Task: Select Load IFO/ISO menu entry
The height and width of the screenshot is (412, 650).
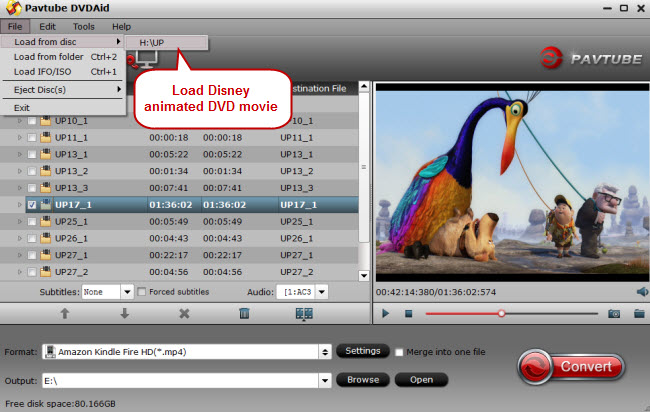Action: [63, 72]
